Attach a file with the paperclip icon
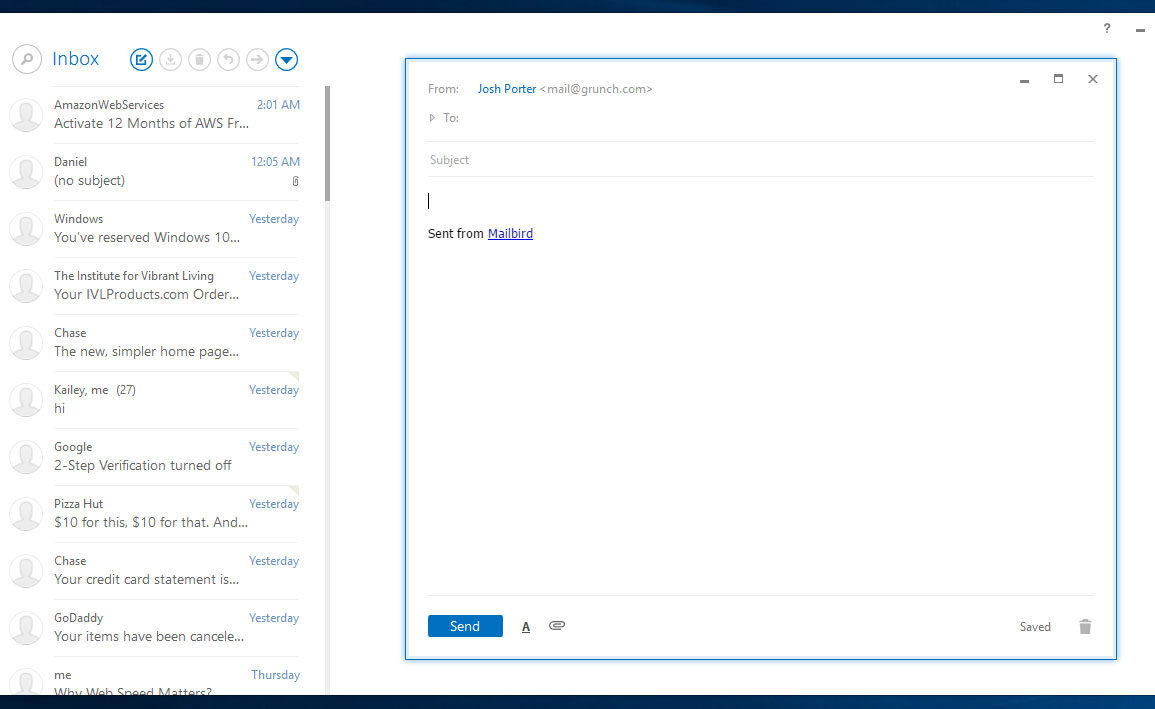Viewport: 1155px width, 709px height. [x=557, y=626]
